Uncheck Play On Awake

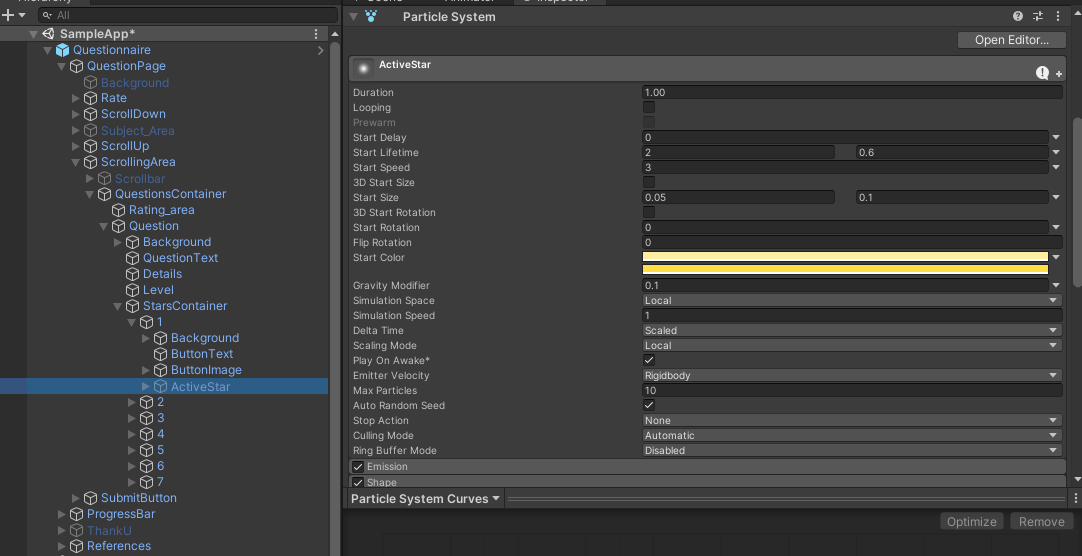649,360
